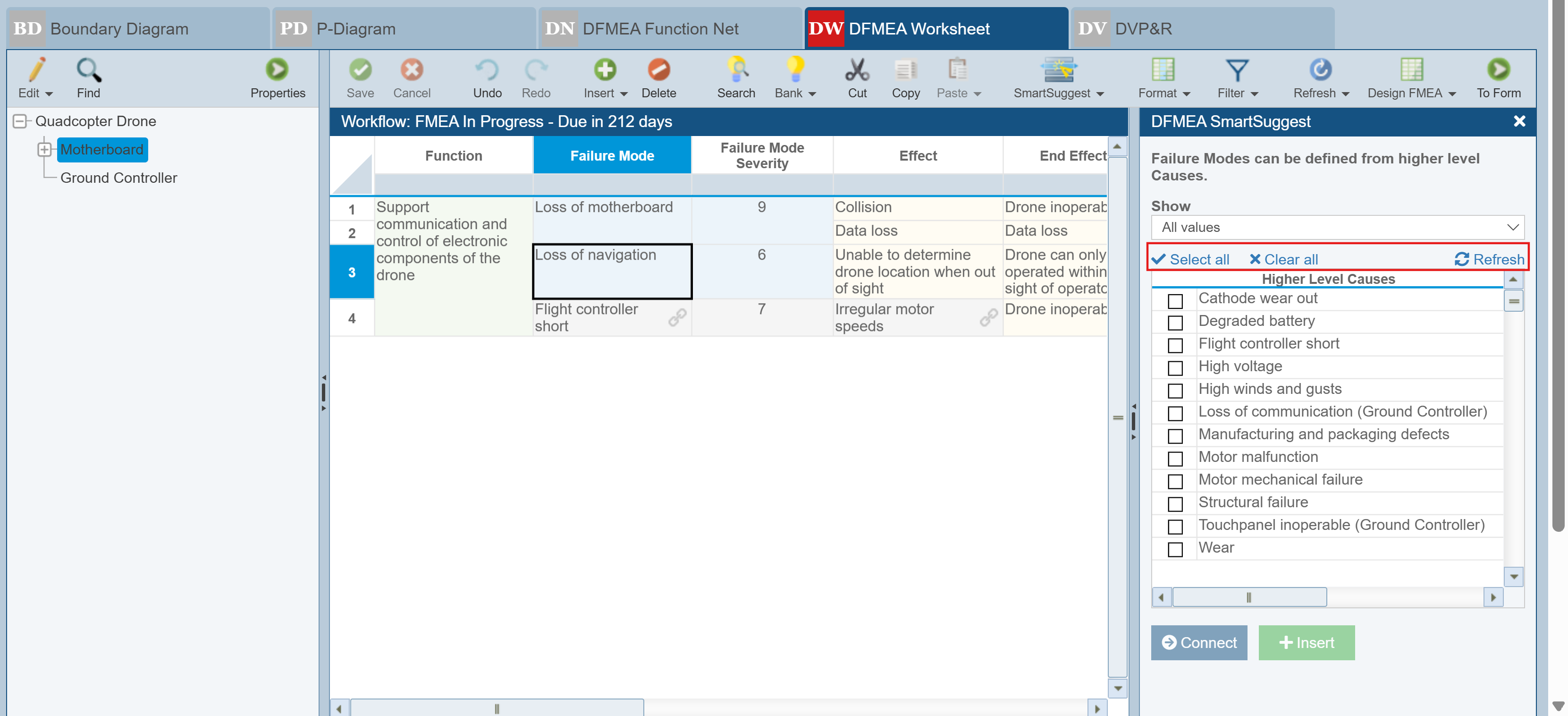Viewport: 1568px width, 716px height.
Task: Click the Undo arrow icon
Action: pyautogui.click(x=487, y=70)
